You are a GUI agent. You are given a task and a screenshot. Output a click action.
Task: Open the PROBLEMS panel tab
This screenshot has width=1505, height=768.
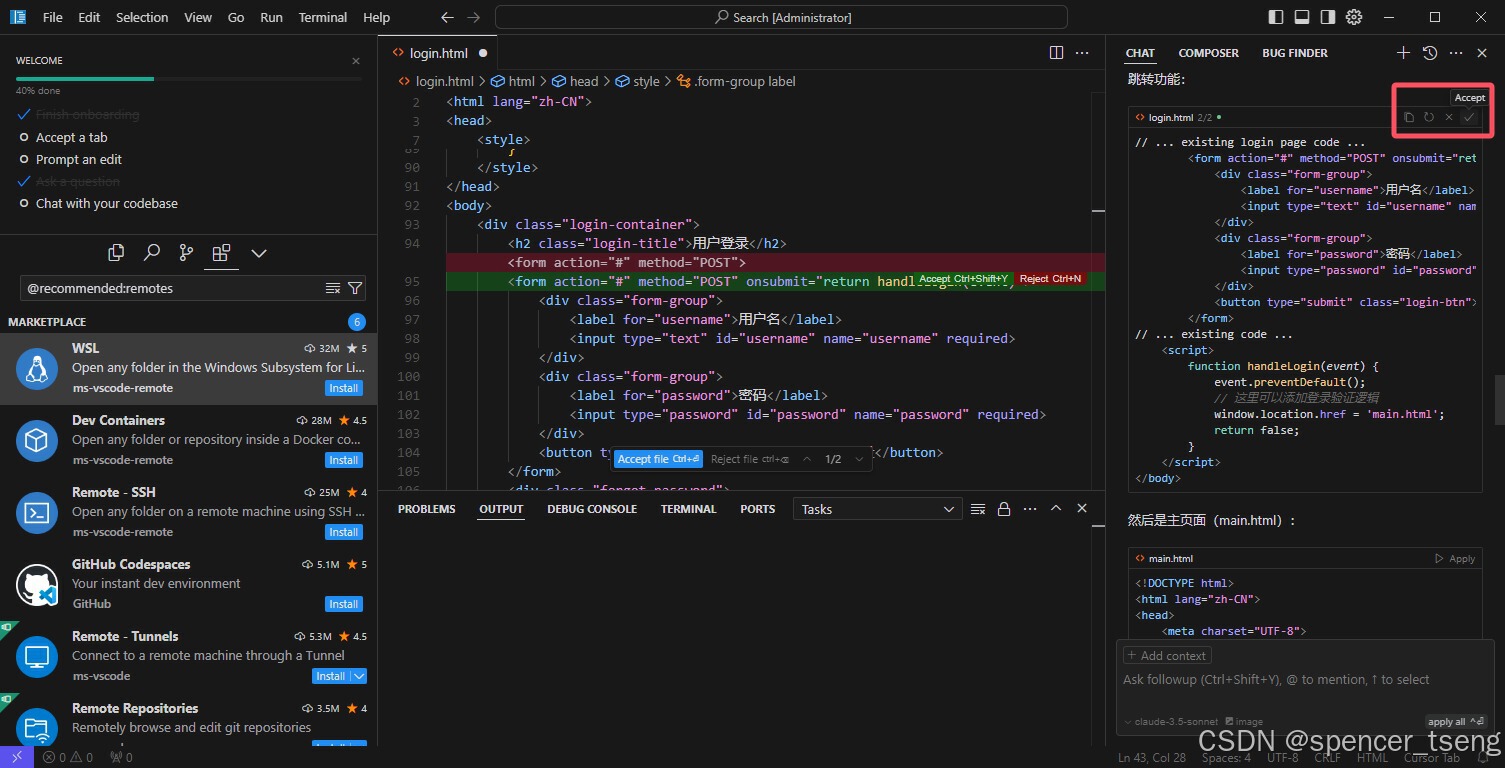(x=426, y=509)
